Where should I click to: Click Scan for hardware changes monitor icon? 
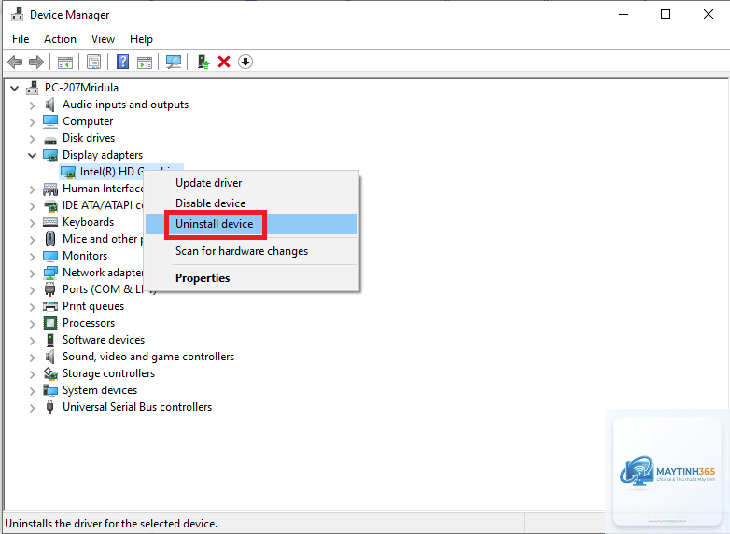[x=173, y=61]
